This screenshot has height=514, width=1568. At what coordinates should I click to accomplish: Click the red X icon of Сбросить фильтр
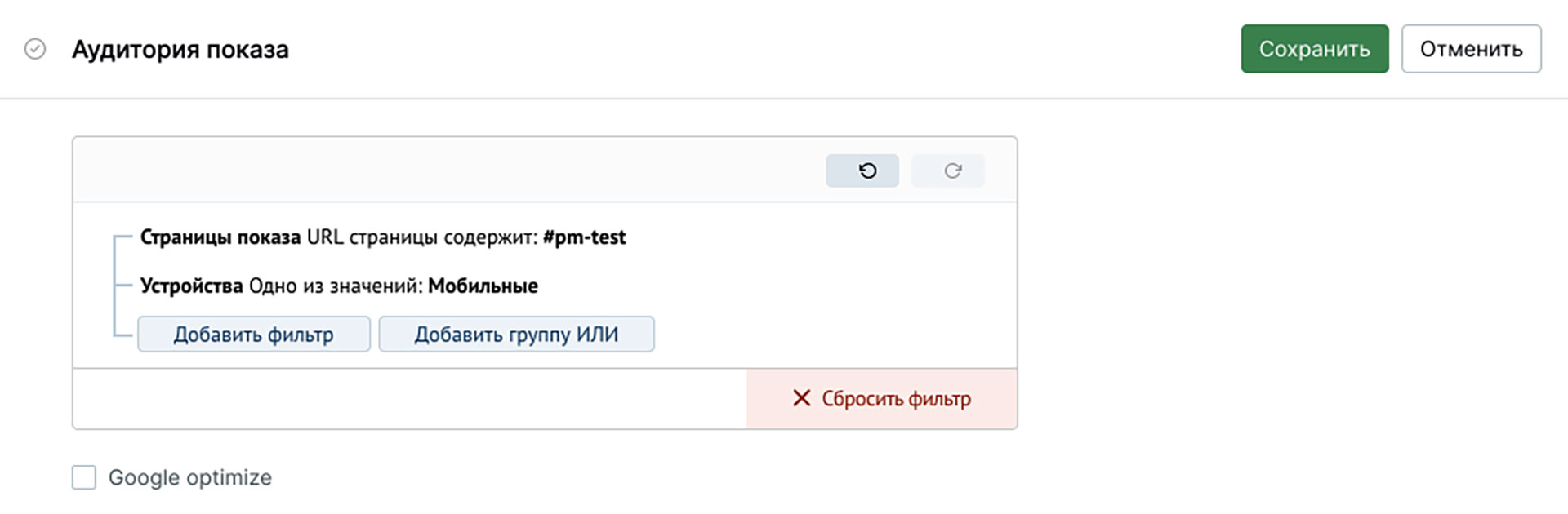tap(802, 398)
